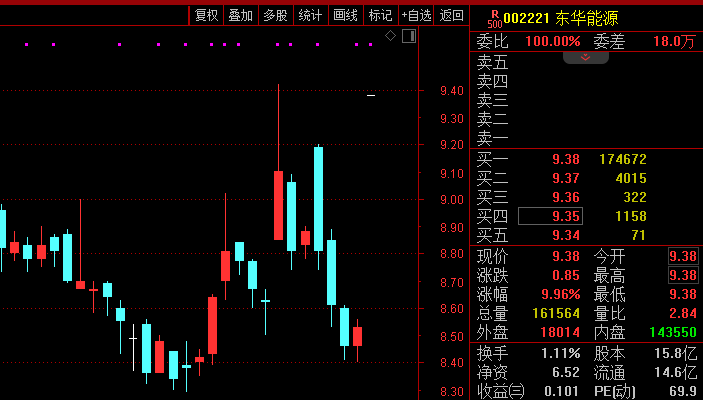This screenshot has width=703, height=400.
Task: Click the 涨跌 value 0.85
Action: tap(566, 275)
